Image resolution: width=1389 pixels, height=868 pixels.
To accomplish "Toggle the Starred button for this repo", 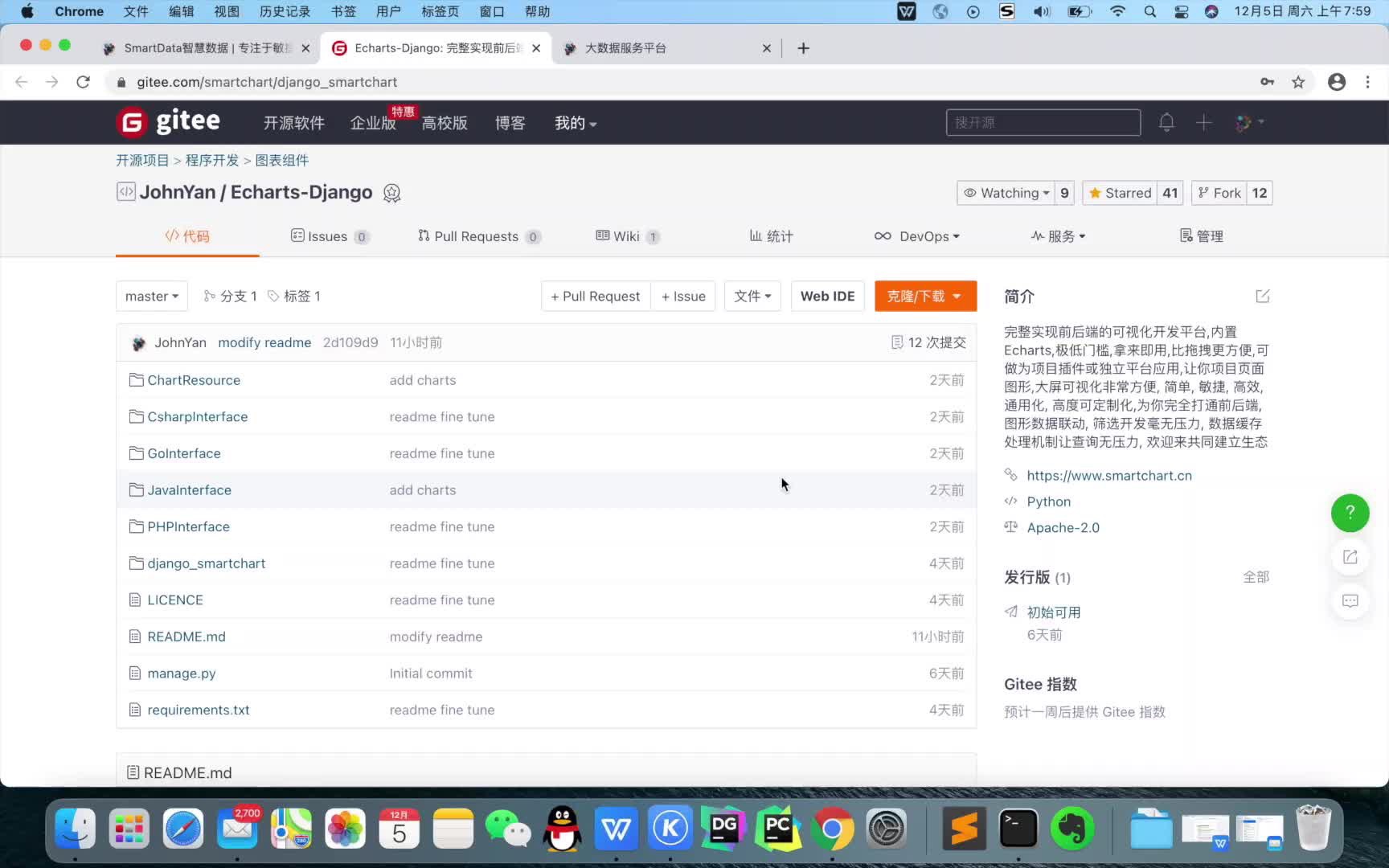I will coord(1121,193).
